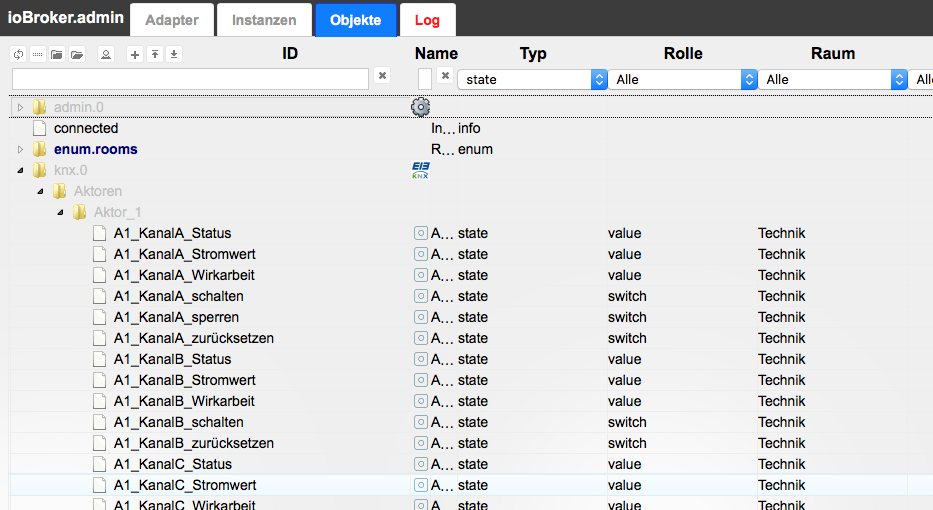Click the download arrow toolbar icon
The width and height of the screenshot is (933, 510).
coord(174,54)
